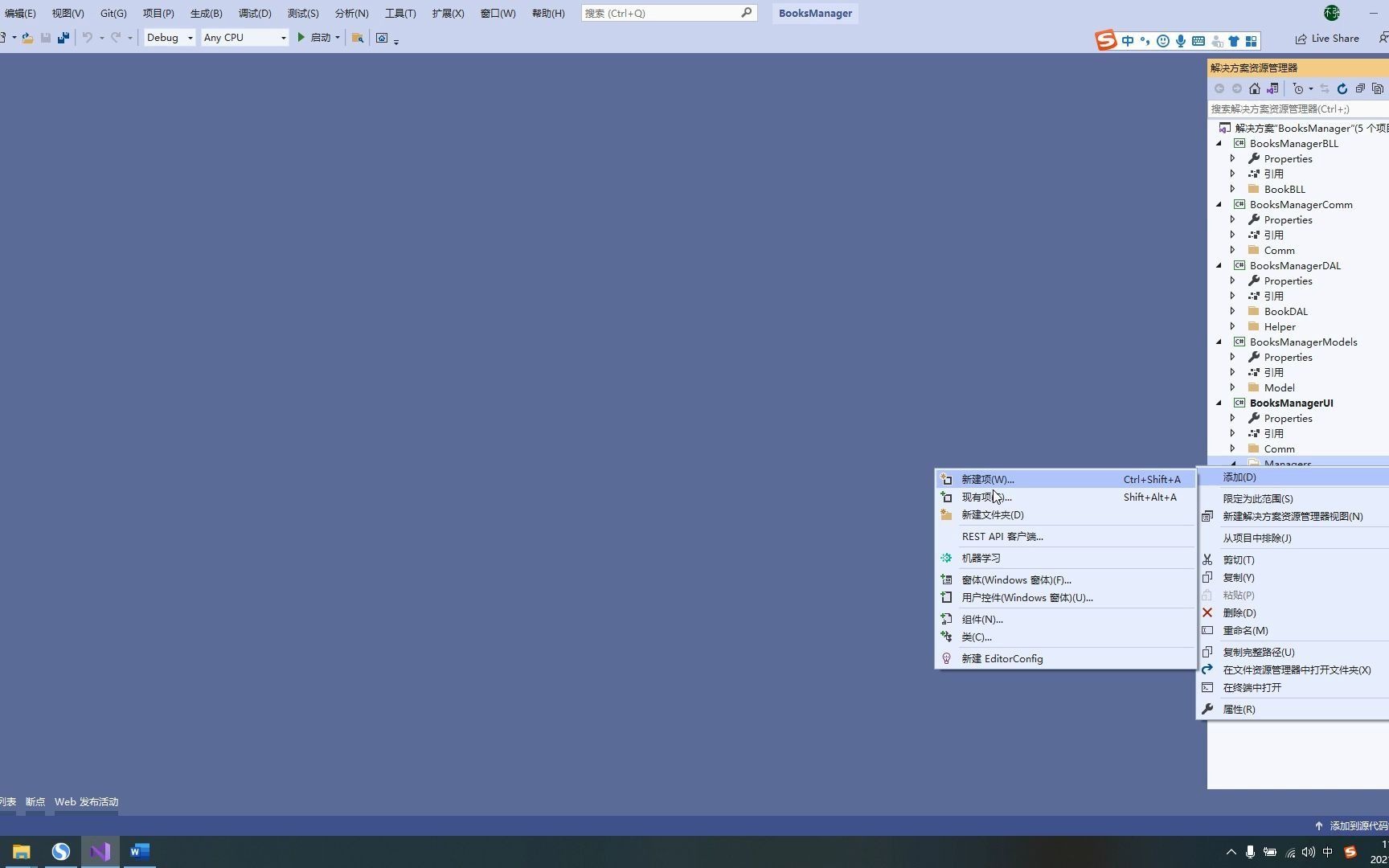Open Sogou skin shirt icon
The height and width of the screenshot is (868, 1389).
(1234, 41)
